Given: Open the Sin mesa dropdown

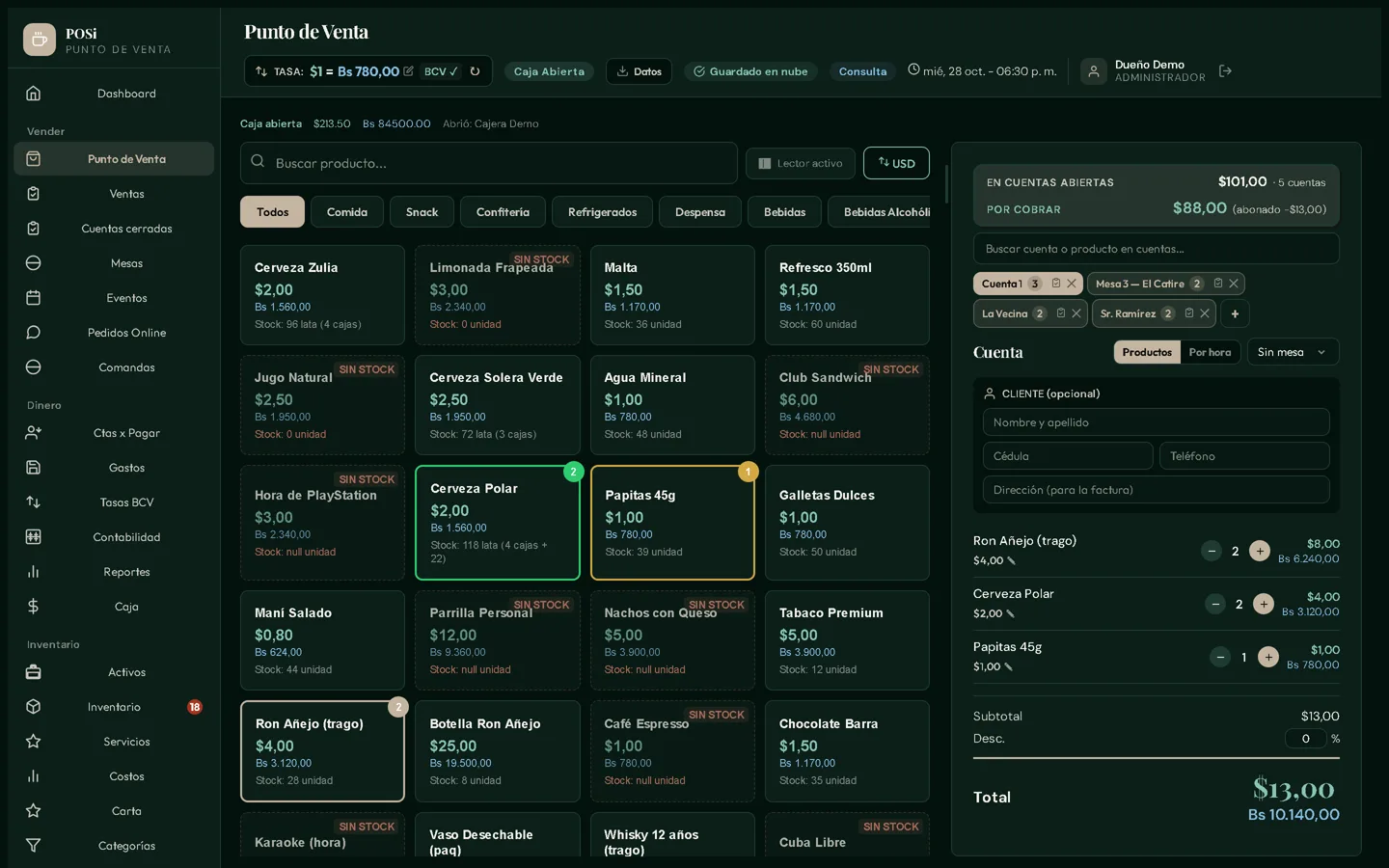Looking at the screenshot, I should pyautogui.click(x=1293, y=352).
